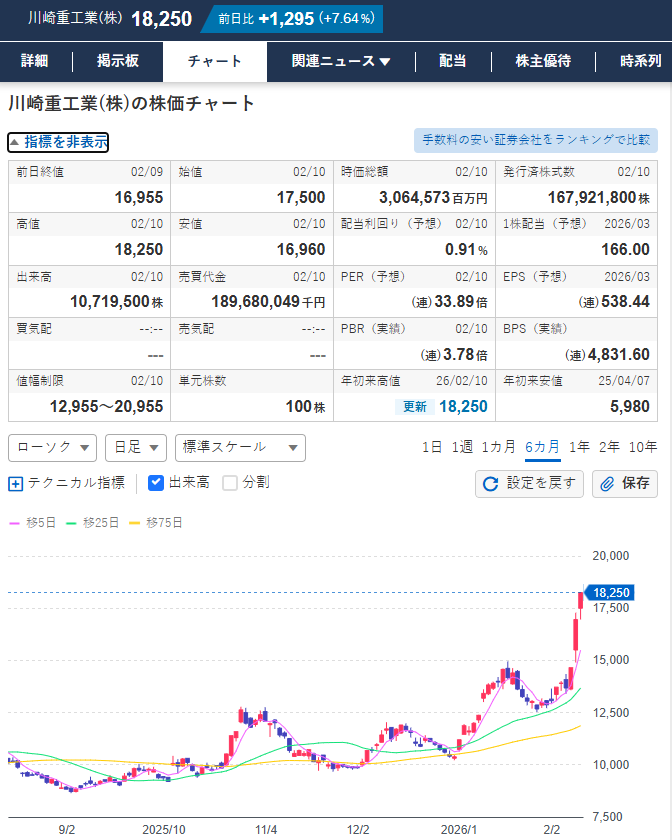Open the 時系列 tab
The image size is (672, 840).
point(641,61)
